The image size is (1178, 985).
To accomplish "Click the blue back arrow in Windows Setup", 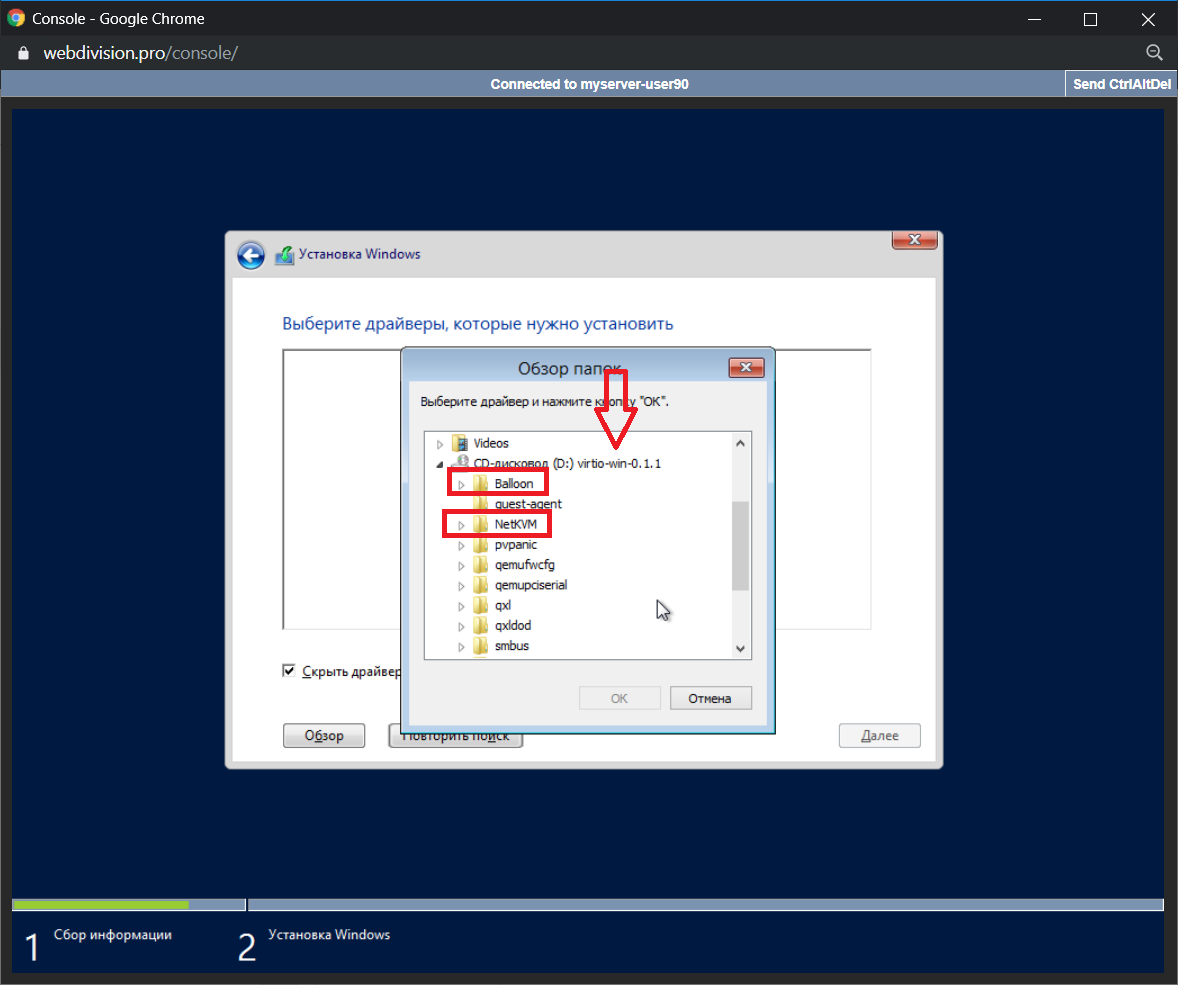I will 250,255.
